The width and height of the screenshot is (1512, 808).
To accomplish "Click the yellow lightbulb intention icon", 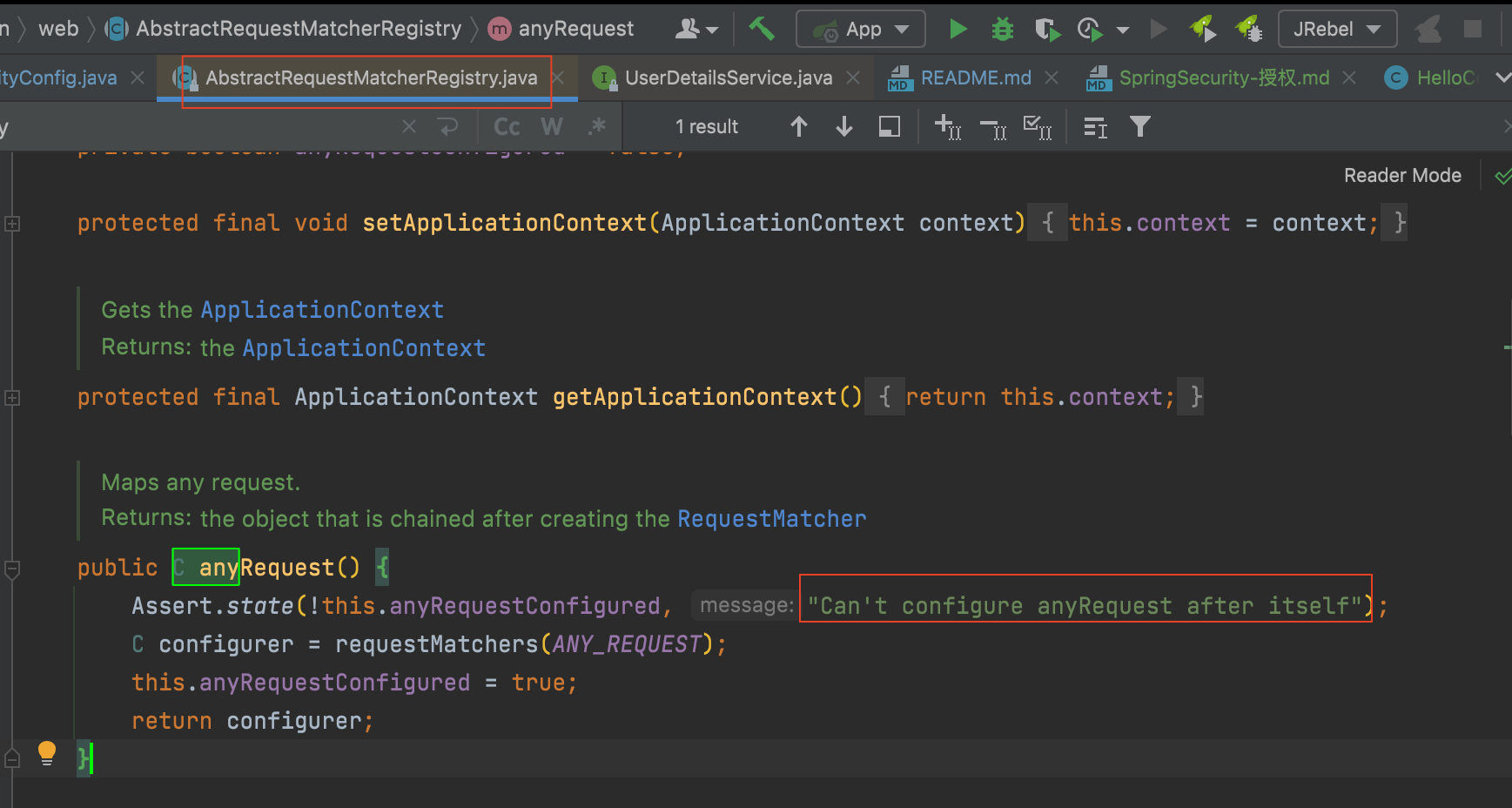I will pyautogui.click(x=47, y=752).
